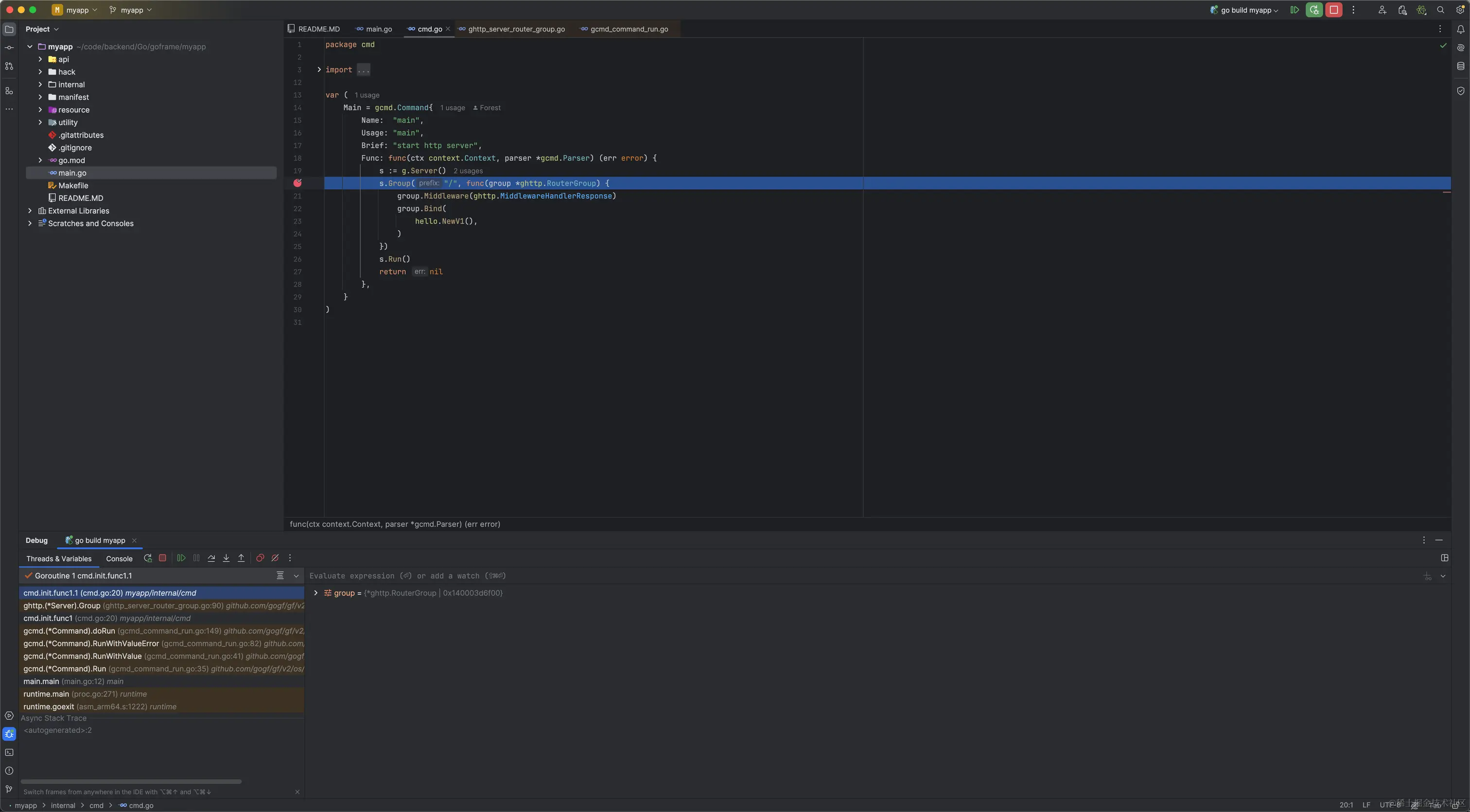Viewport: 1470px width, 812px height.
Task: Expand the api folder
Action: (x=40, y=59)
